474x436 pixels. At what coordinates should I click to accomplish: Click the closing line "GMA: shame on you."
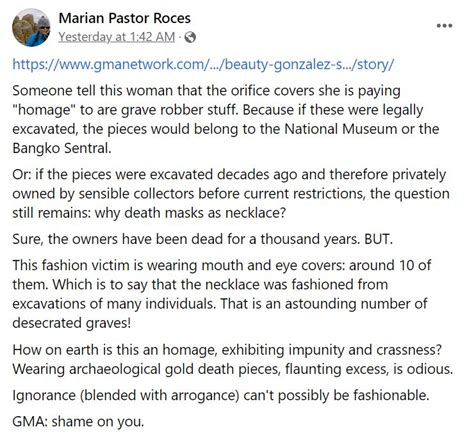pos(78,422)
